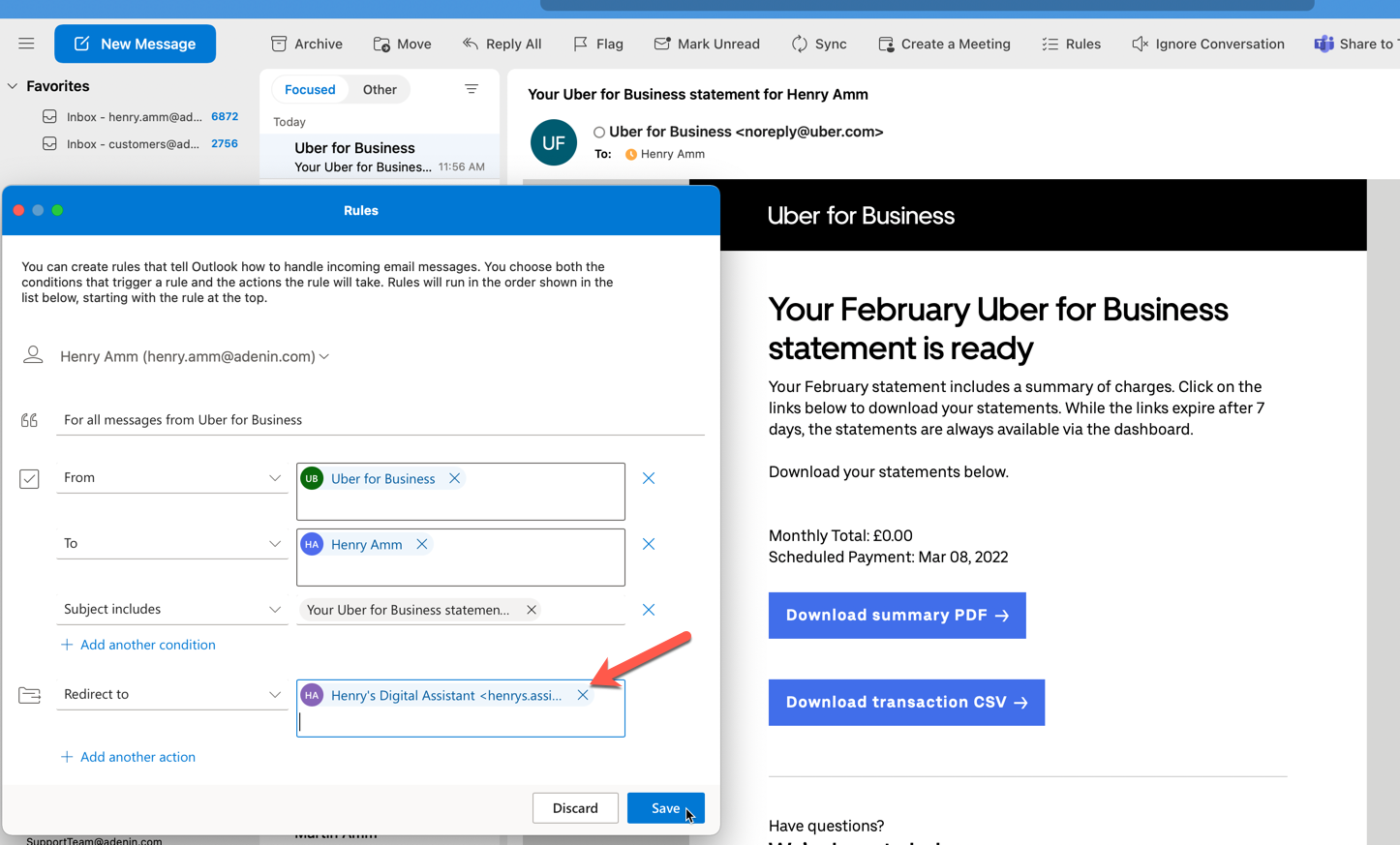
Task: Toggle the hamburger navigation menu
Action: click(26, 44)
